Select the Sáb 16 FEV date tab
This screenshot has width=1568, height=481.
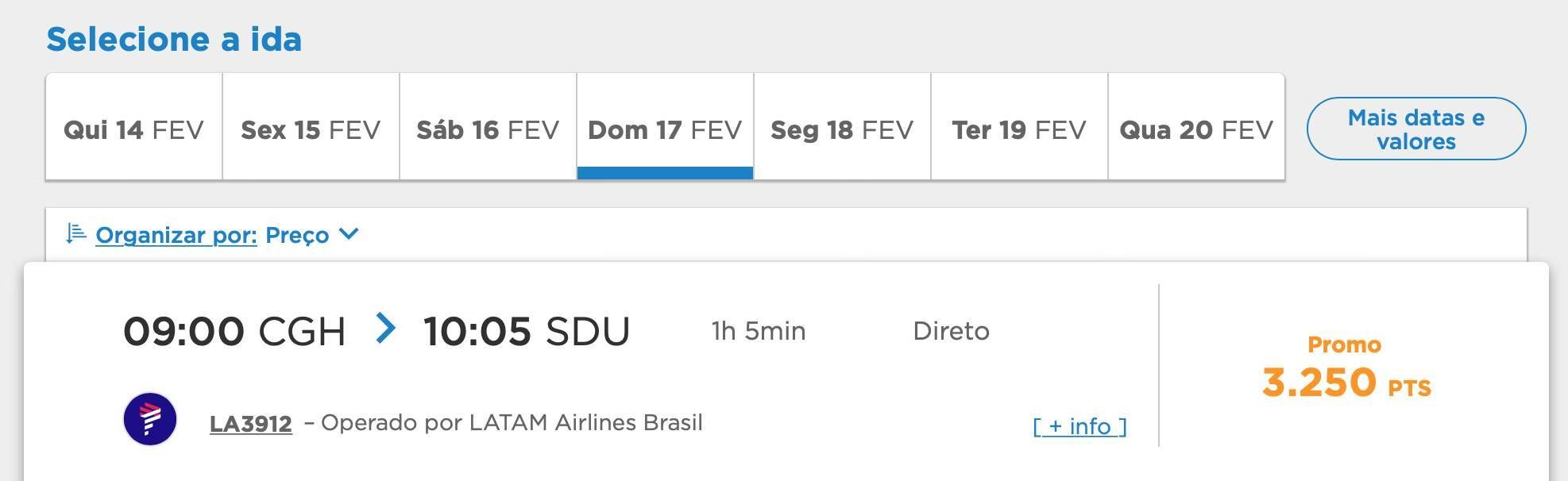[488, 127]
